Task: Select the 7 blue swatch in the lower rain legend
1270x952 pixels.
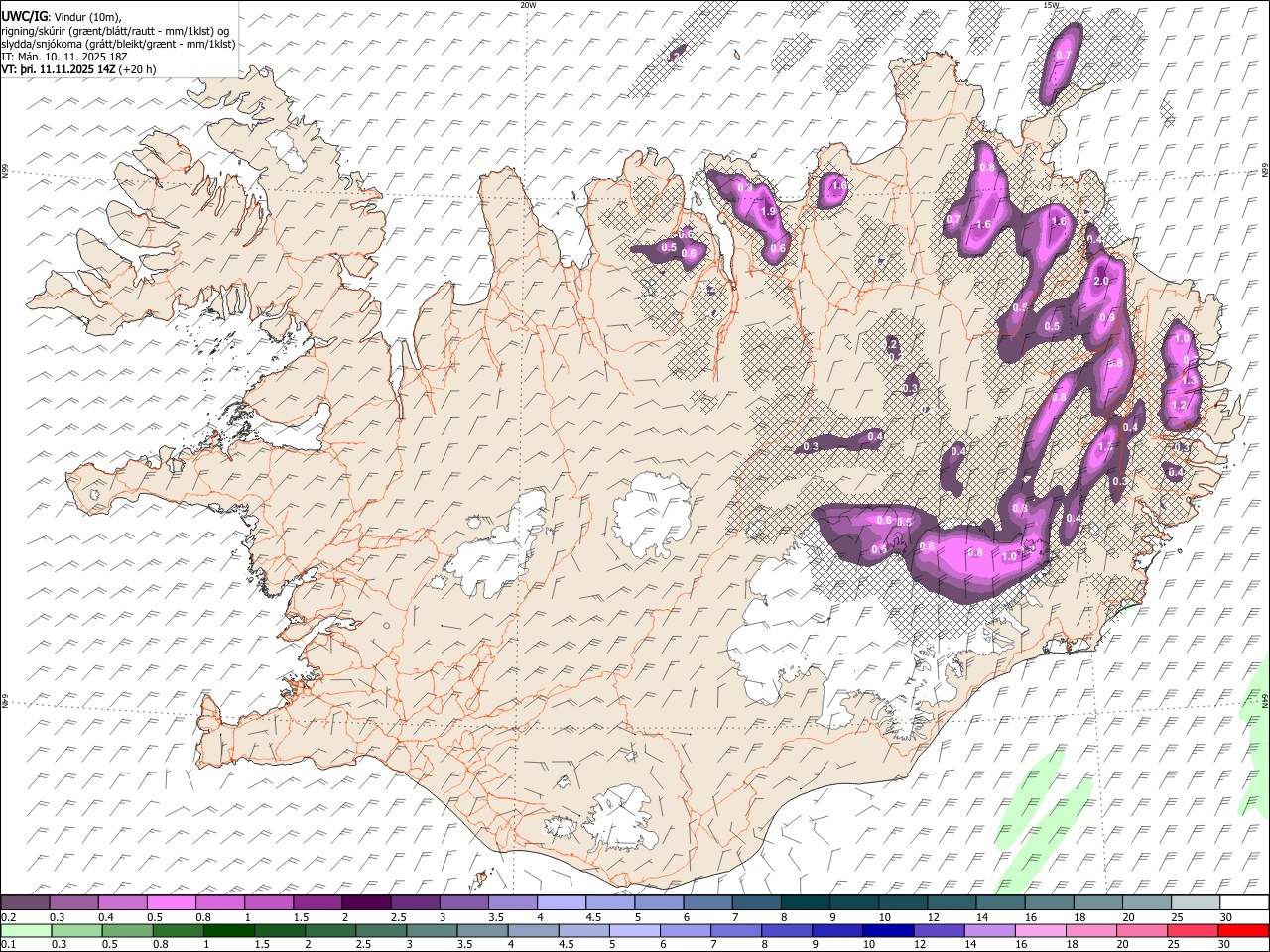Action: point(735,931)
